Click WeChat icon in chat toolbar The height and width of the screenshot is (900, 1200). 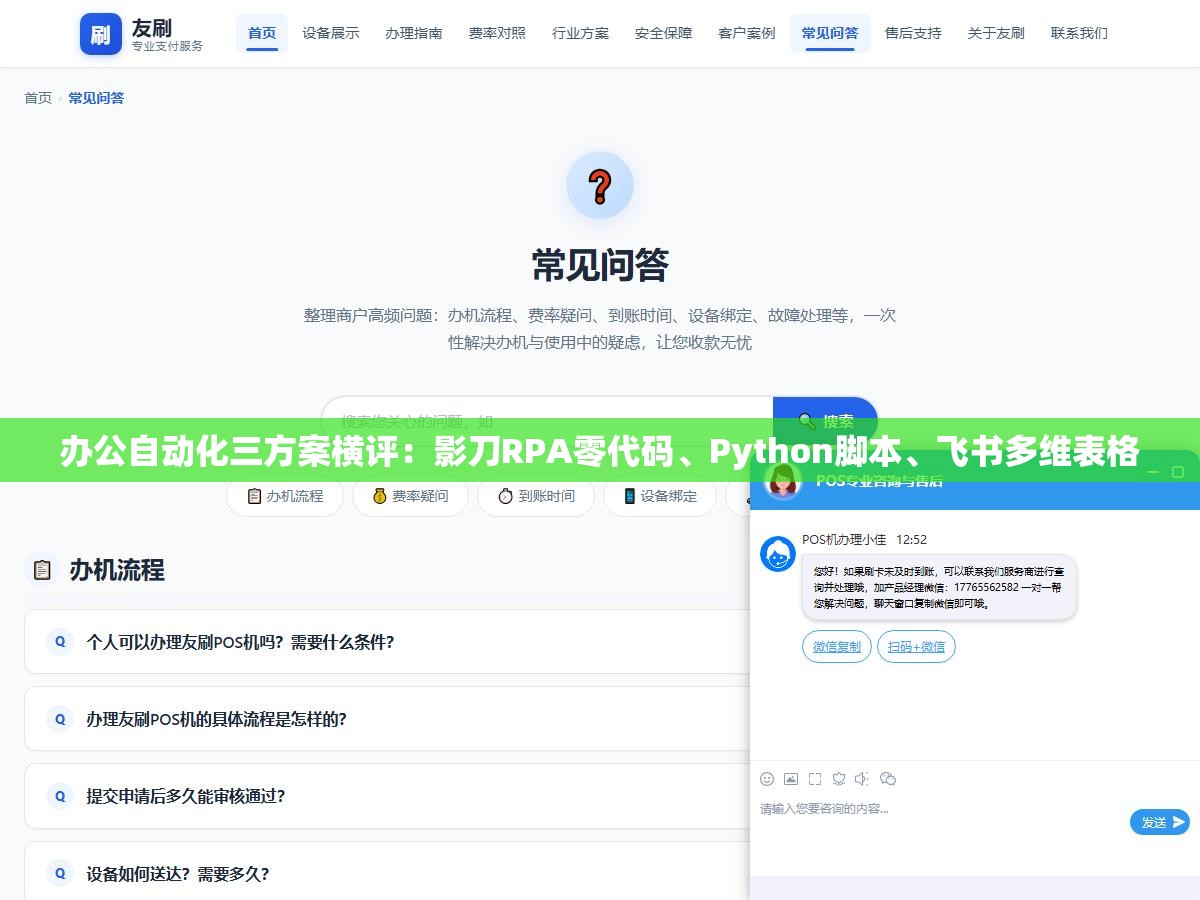coord(888,779)
